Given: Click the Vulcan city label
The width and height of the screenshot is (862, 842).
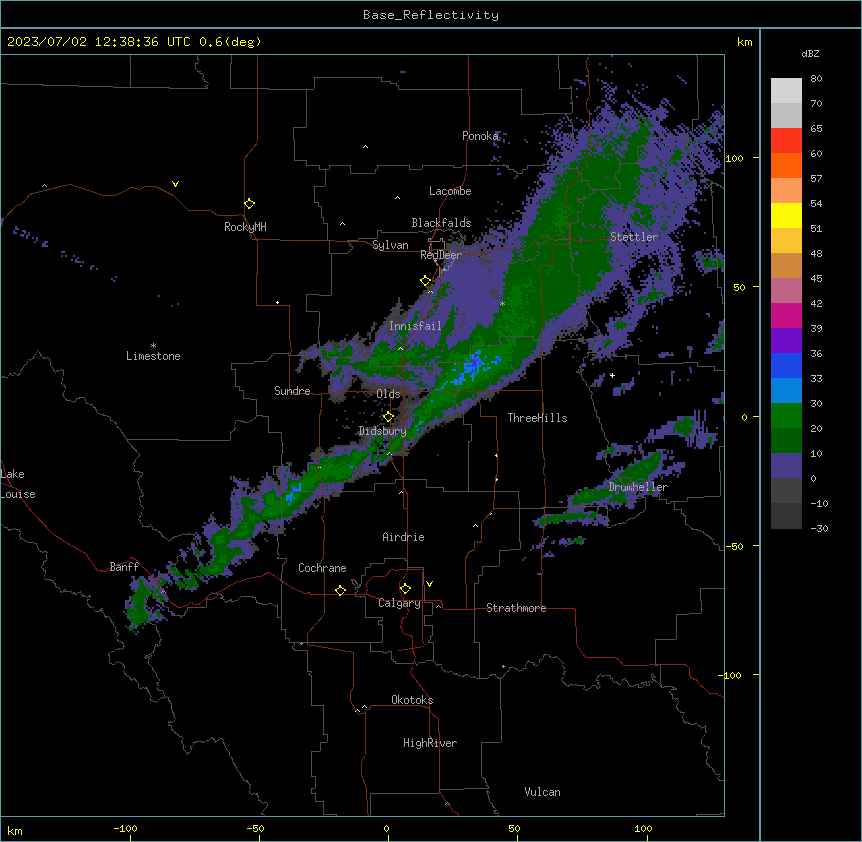Looking at the screenshot, I should point(543,792).
